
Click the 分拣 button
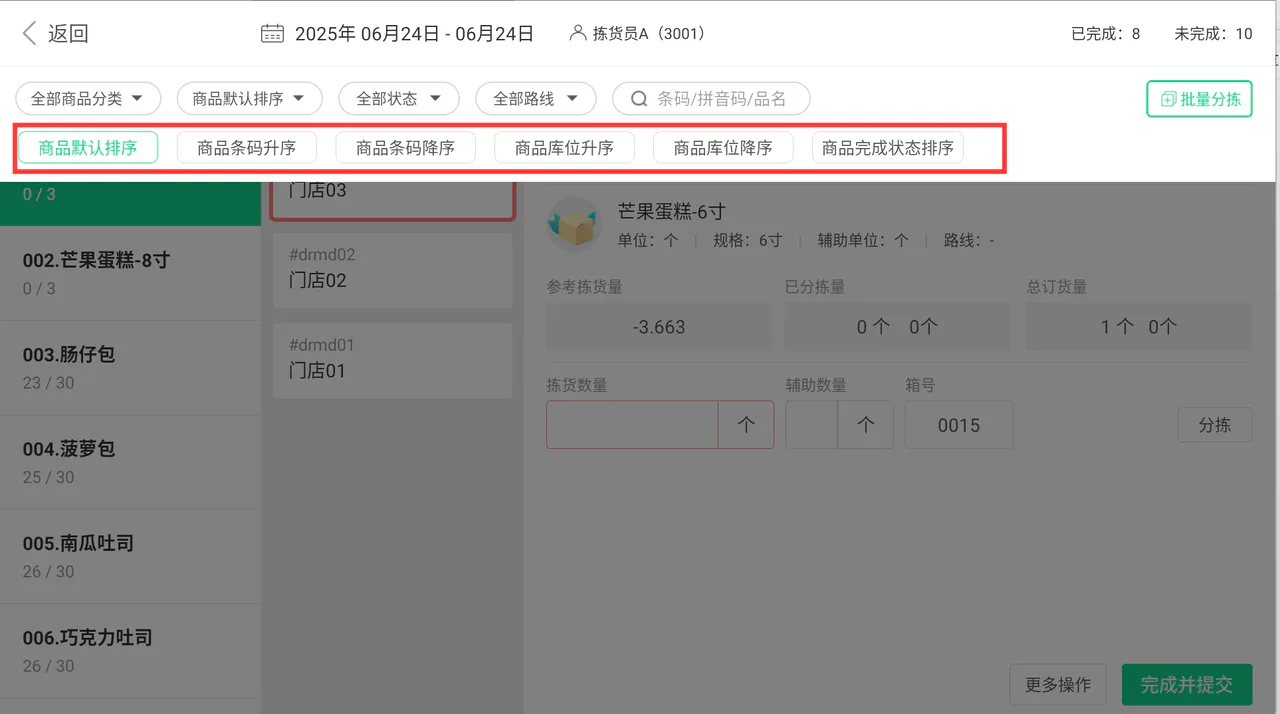pos(1215,425)
